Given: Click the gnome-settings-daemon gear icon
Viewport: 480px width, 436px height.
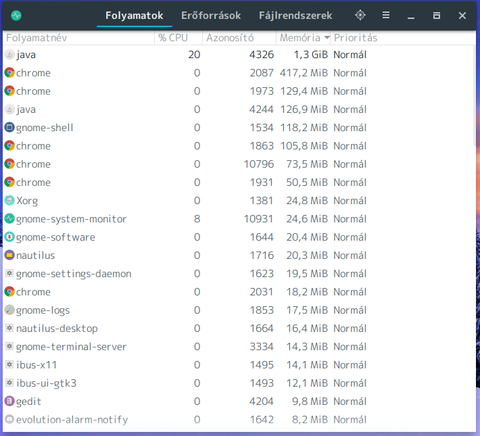Looking at the screenshot, I should (10, 273).
